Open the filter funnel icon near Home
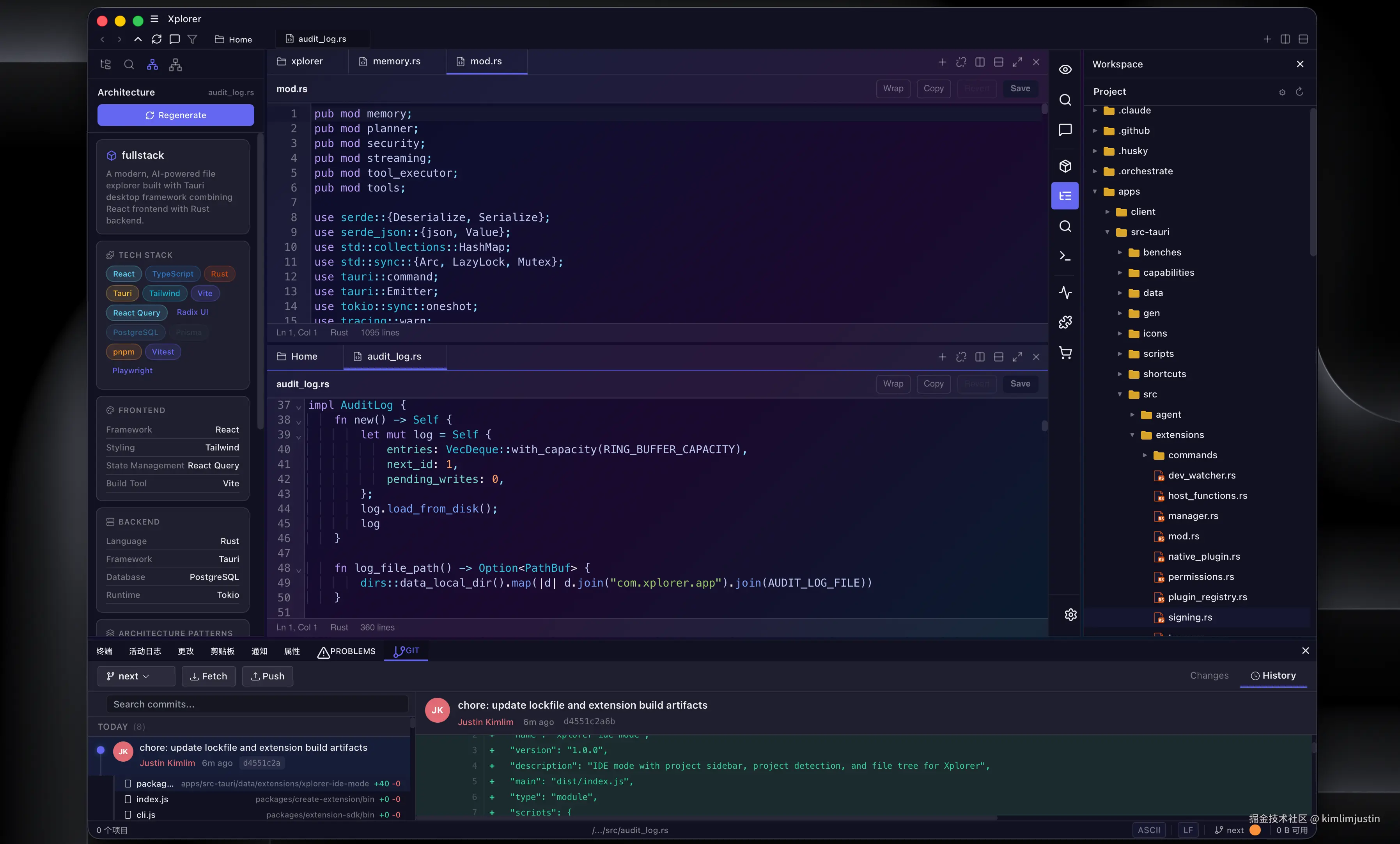The height and width of the screenshot is (844, 1400). coord(193,39)
